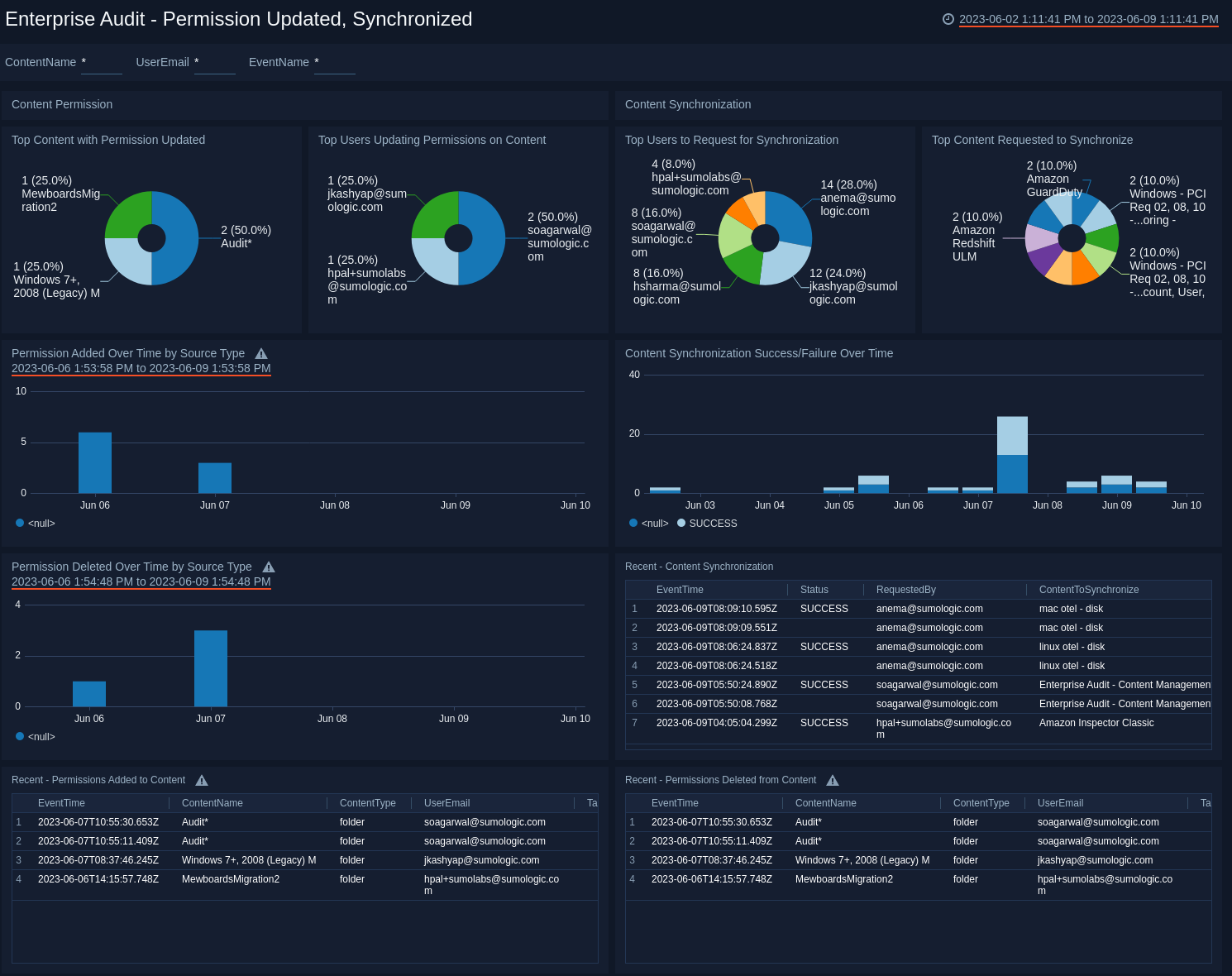This screenshot has height=976, width=1232.
Task: Sort synchronization table by Status column
Action: point(814,590)
